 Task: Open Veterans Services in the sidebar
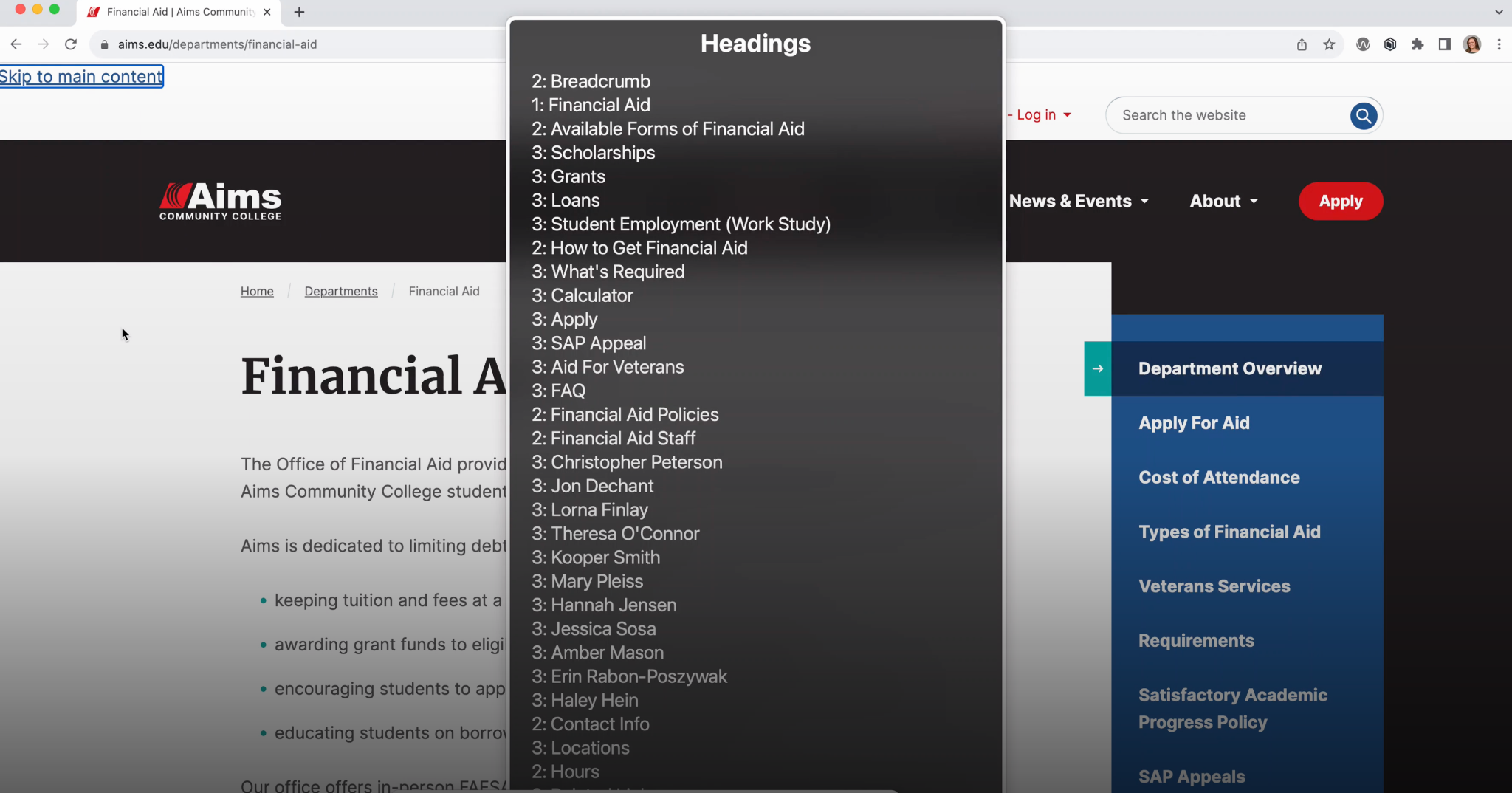(x=1214, y=586)
